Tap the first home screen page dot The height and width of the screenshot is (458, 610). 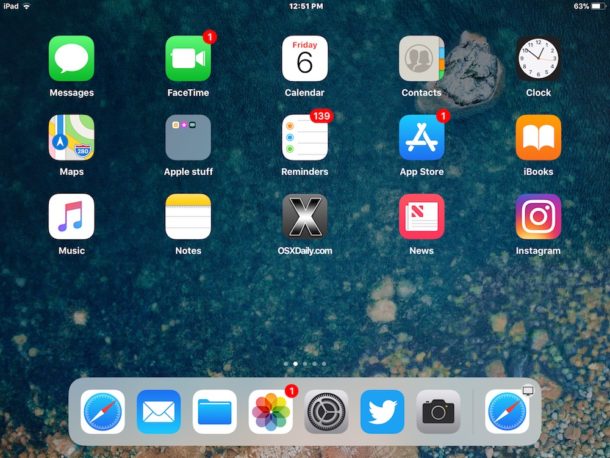[286, 364]
